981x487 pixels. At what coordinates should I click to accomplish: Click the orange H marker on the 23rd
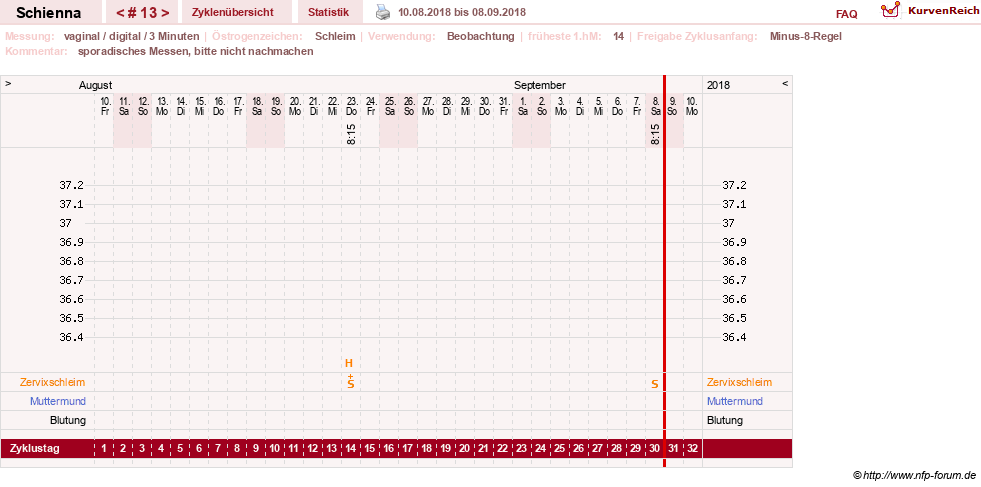(x=349, y=363)
